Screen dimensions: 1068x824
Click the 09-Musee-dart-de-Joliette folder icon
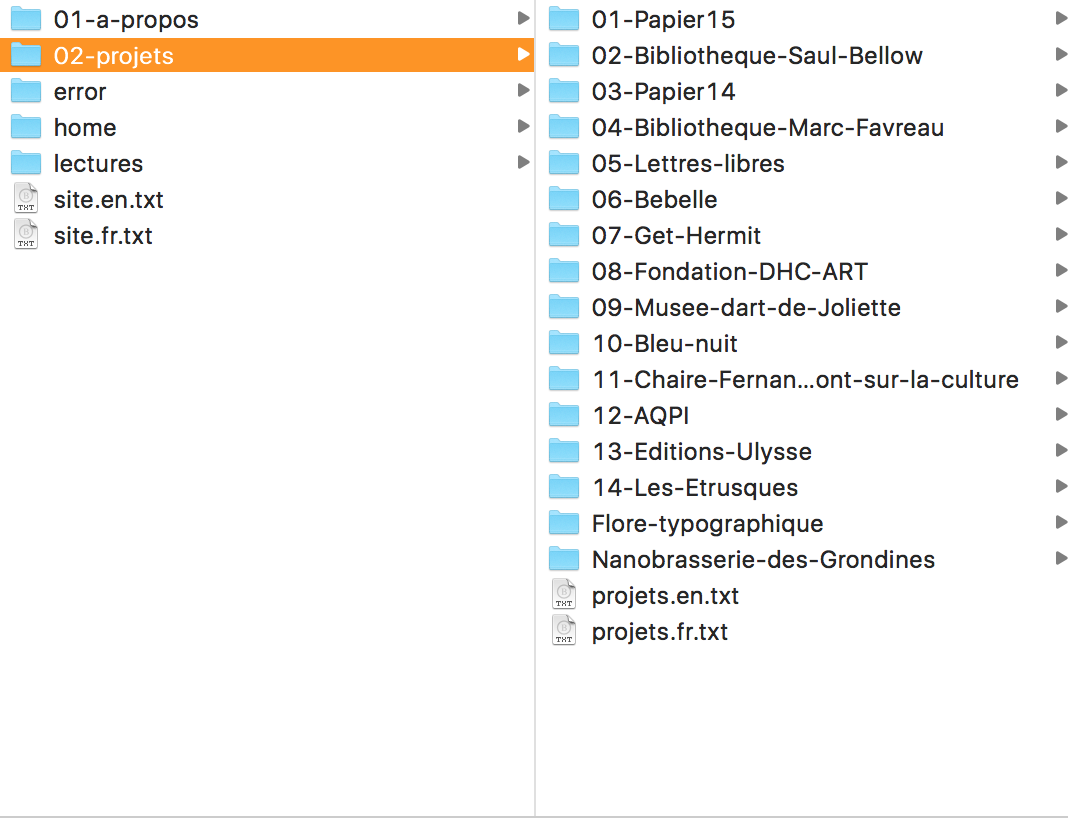click(x=564, y=308)
